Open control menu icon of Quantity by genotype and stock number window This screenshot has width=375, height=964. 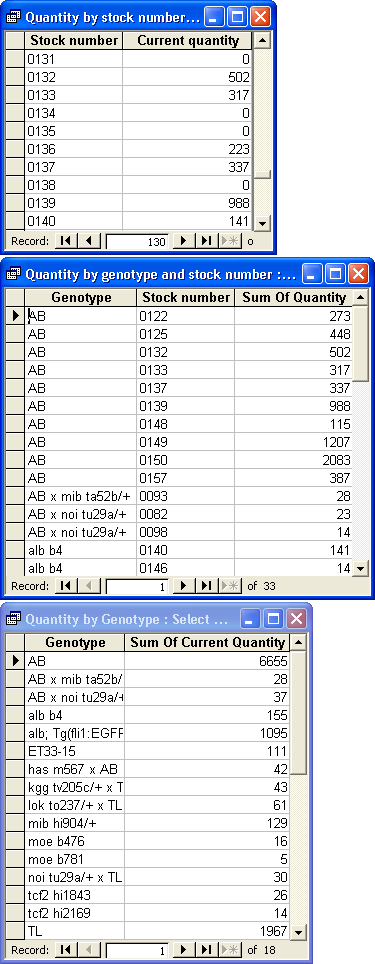point(13,274)
